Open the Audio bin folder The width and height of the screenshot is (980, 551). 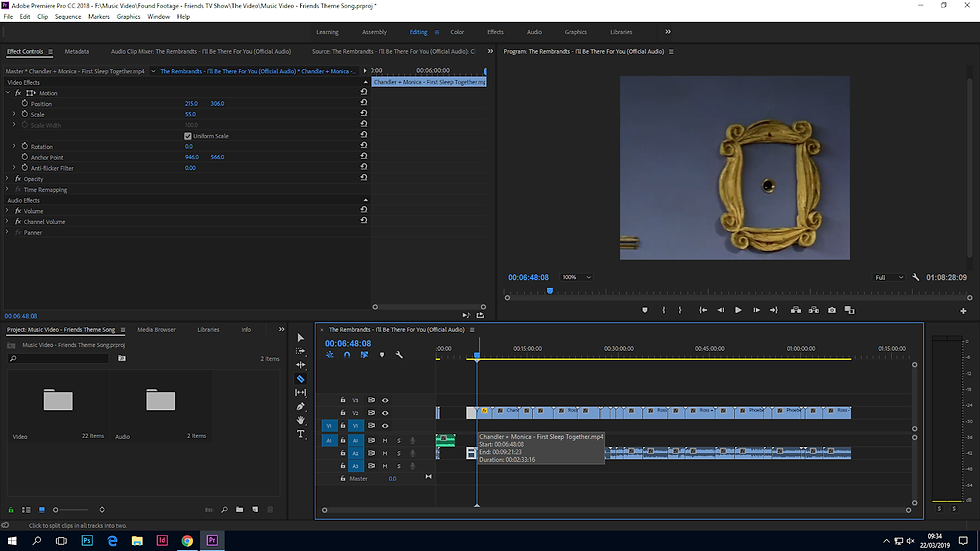pos(161,400)
